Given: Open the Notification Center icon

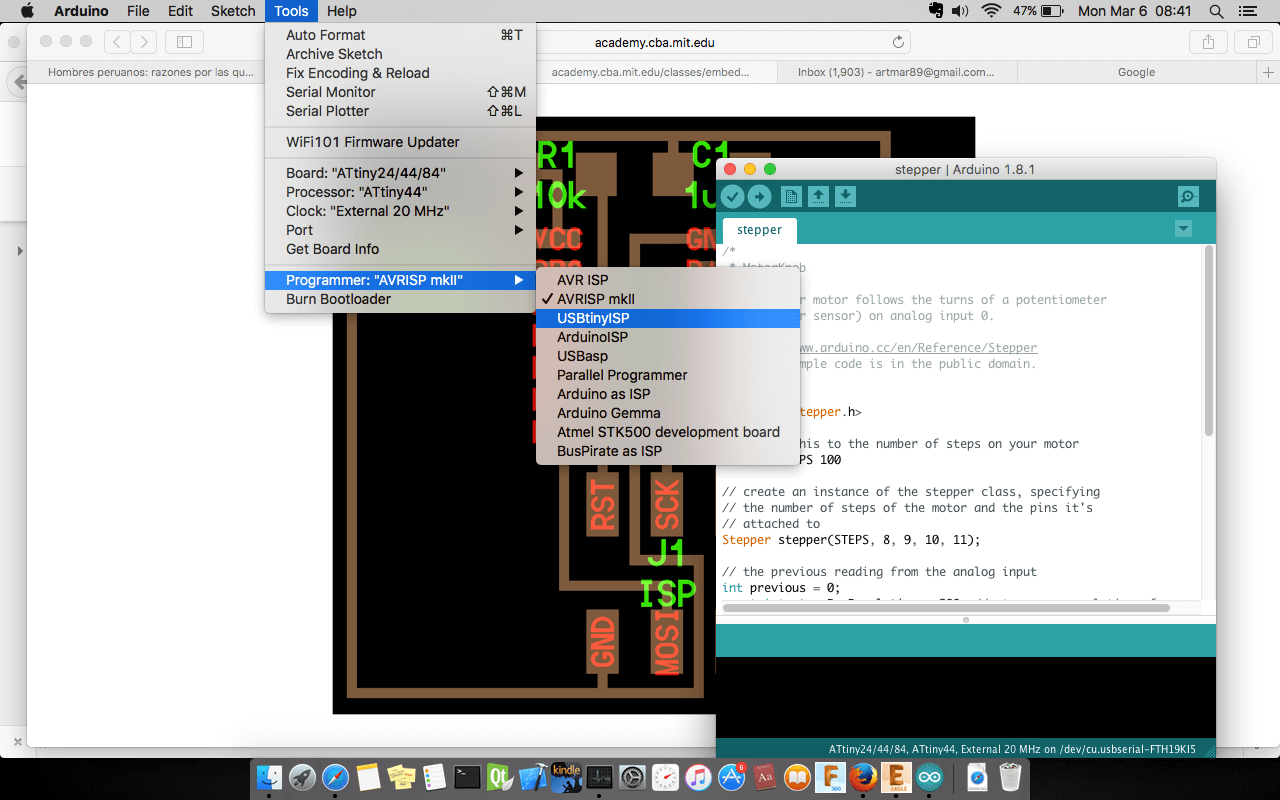Looking at the screenshot, I should pyautogui.click(x=1246, y=11).
